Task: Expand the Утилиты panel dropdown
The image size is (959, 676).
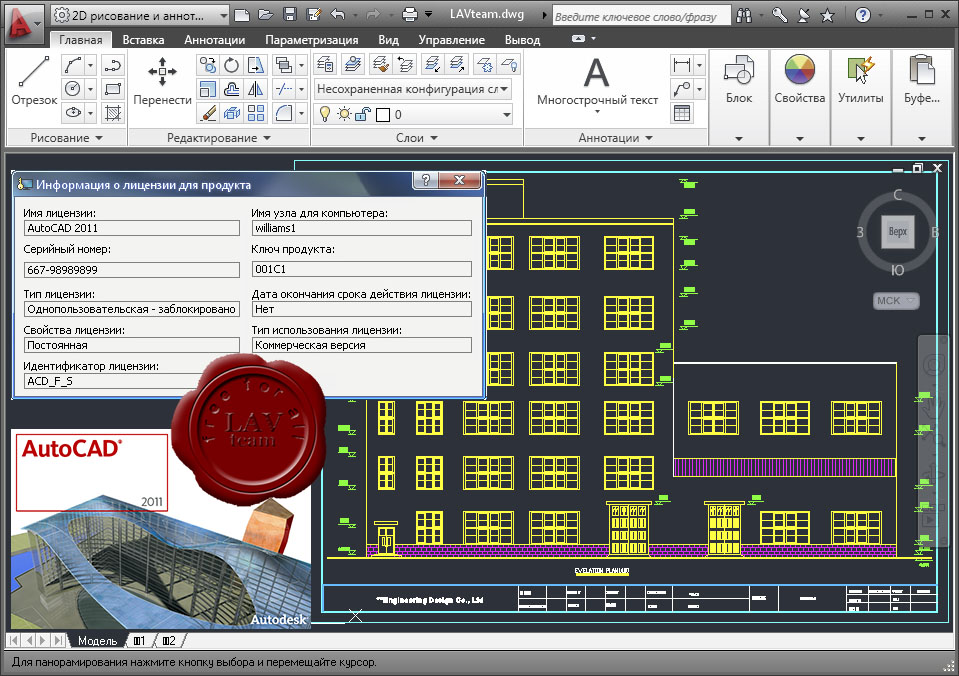Action: coord(861,138)
